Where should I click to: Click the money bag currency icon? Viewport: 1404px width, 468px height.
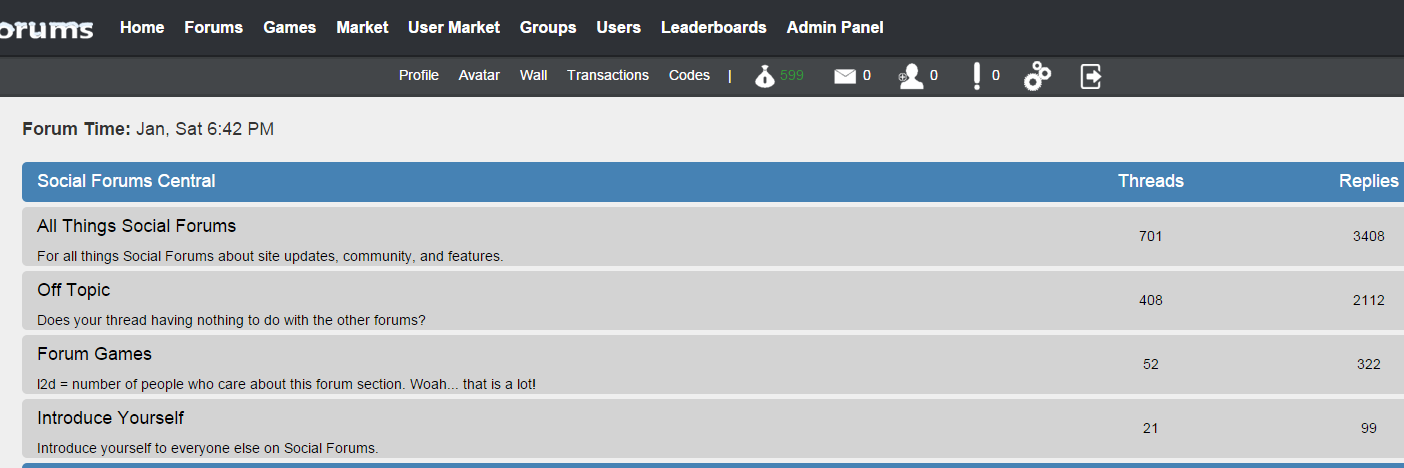[x=765, y=76]
